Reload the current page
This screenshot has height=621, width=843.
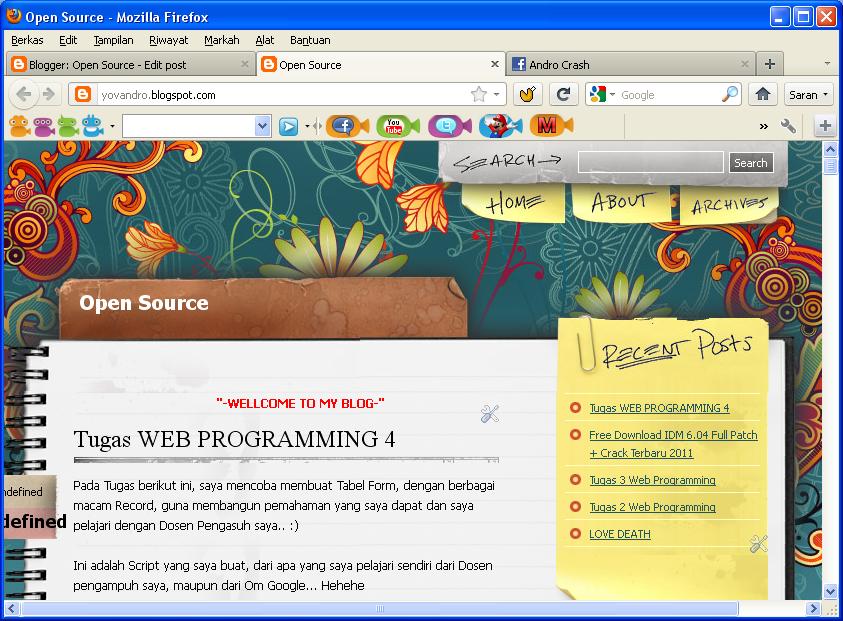563,95
